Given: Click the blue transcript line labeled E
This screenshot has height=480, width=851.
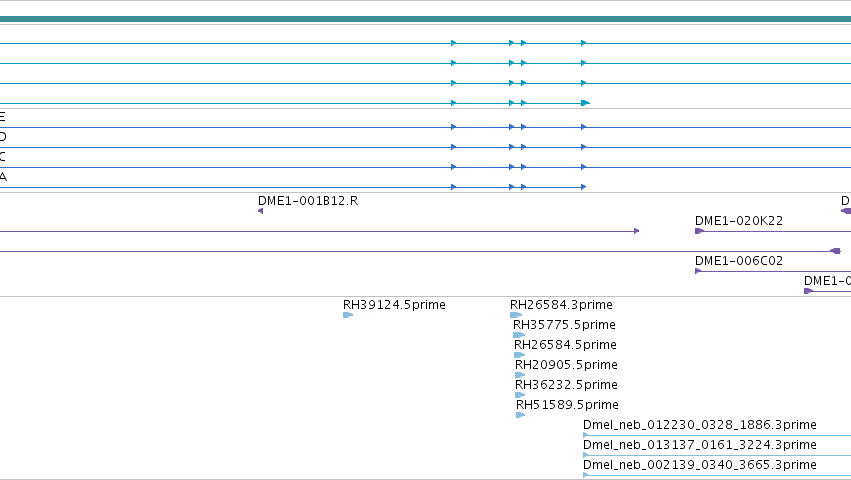Looking at the screenshot, I should [426, 128].
